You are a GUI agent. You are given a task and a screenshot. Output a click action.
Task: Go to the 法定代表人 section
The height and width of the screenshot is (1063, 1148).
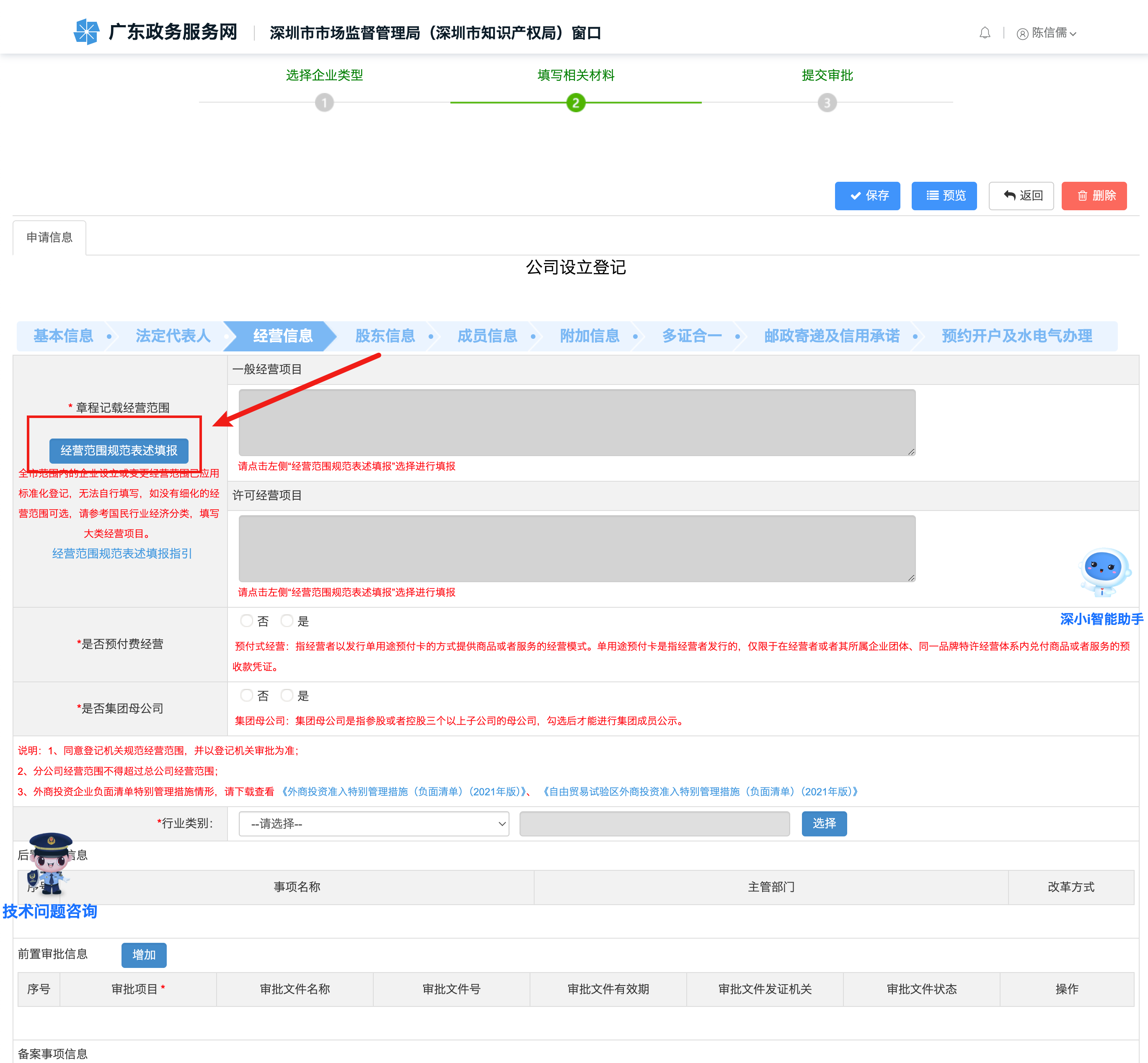(173, 336)
